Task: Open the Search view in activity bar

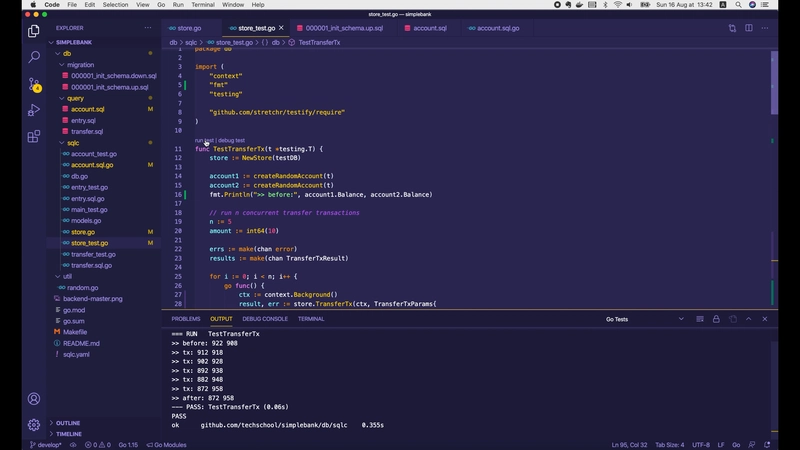Action: [x=33, y=57]
